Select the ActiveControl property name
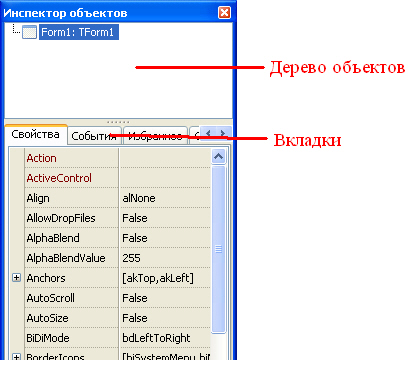This screenshot has width=419, height=370. point(59,178)
